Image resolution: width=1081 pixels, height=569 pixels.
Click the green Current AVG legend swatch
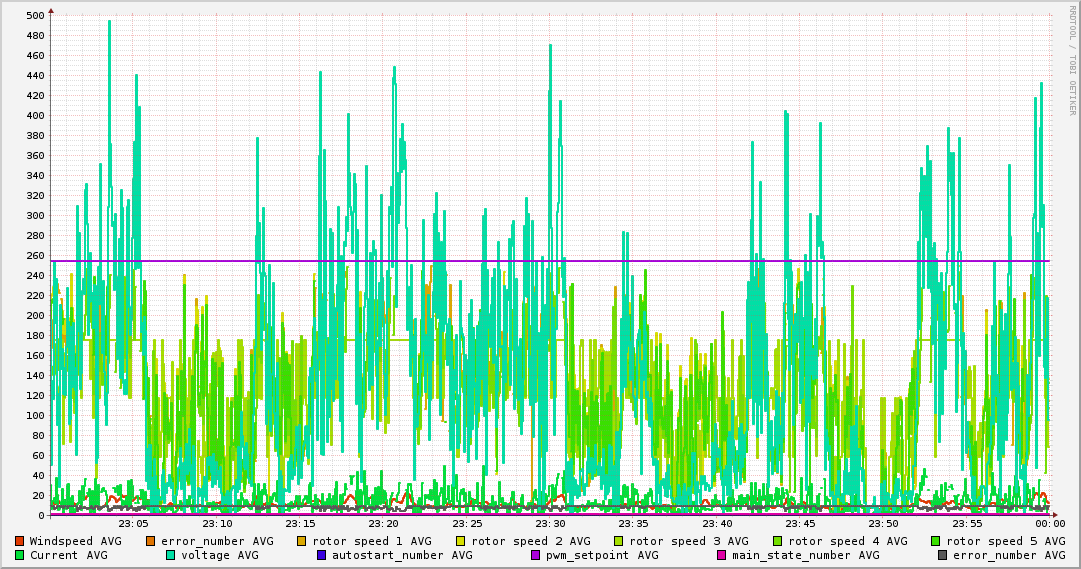click(x=19, y=555)
